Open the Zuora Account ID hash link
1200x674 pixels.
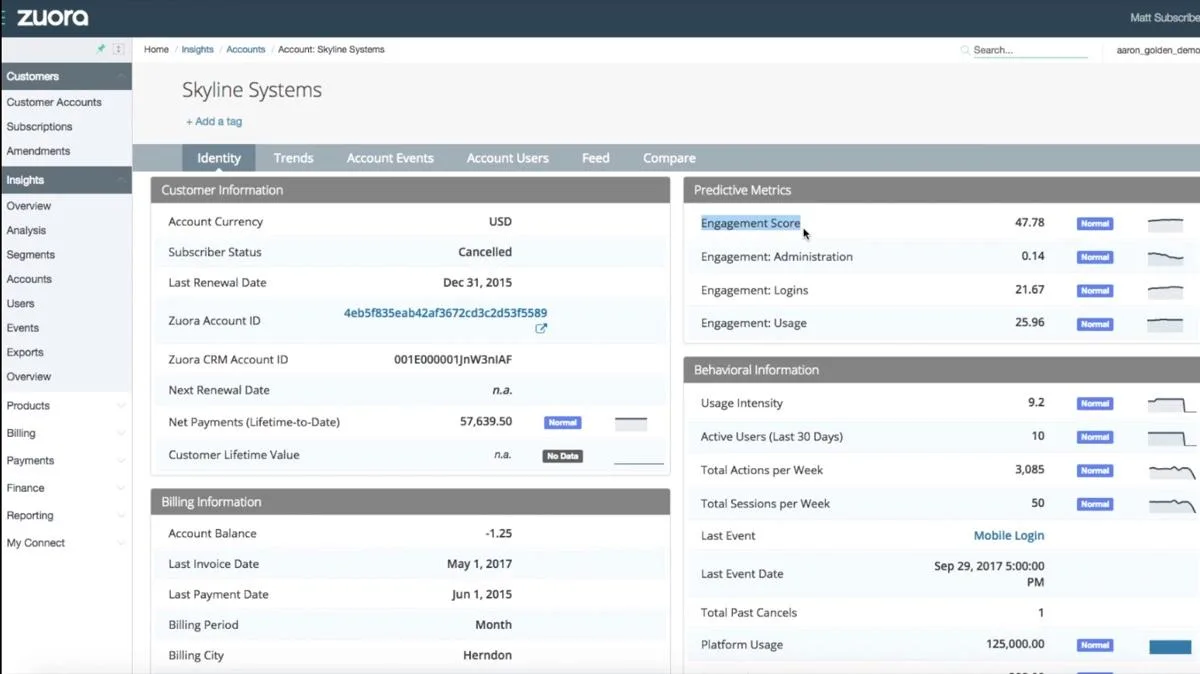coord(445,313)
